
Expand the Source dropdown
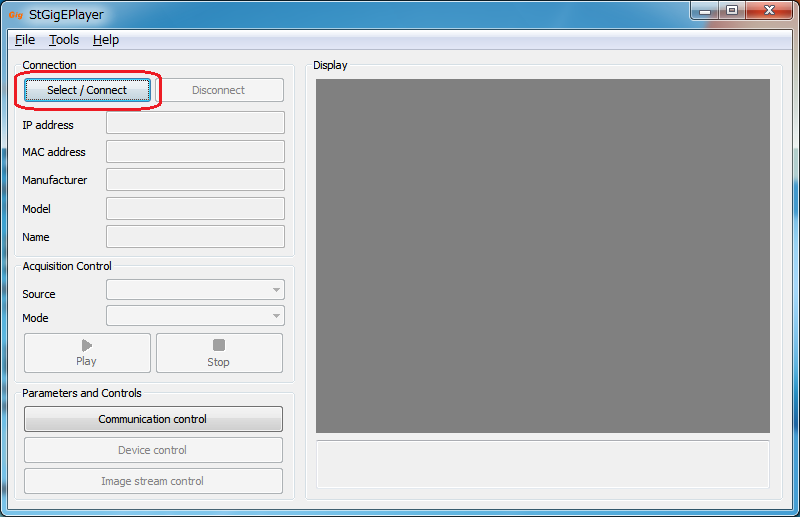coord(195,290)
